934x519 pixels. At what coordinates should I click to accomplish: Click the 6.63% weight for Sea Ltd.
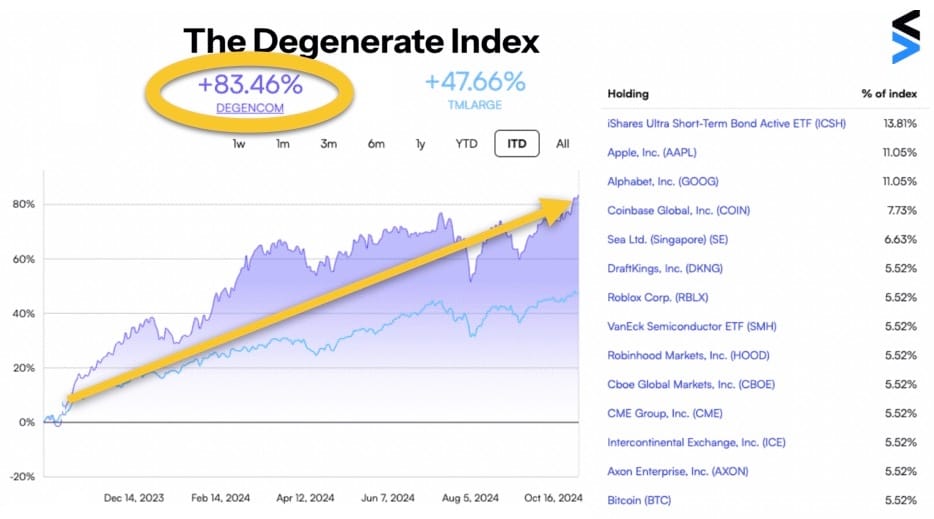(x=901, y=240)
